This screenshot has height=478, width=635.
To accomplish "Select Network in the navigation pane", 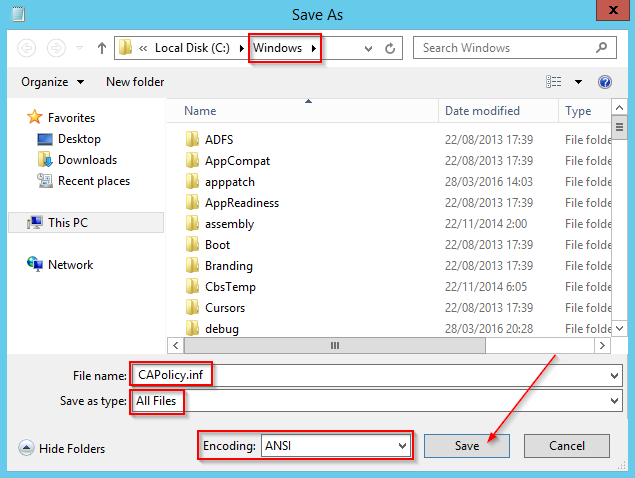I will coord(70,265).
